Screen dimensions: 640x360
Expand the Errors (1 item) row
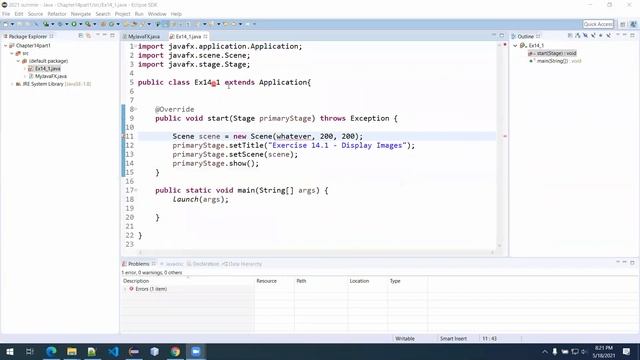pyautogui.click(x=125, y=289)
